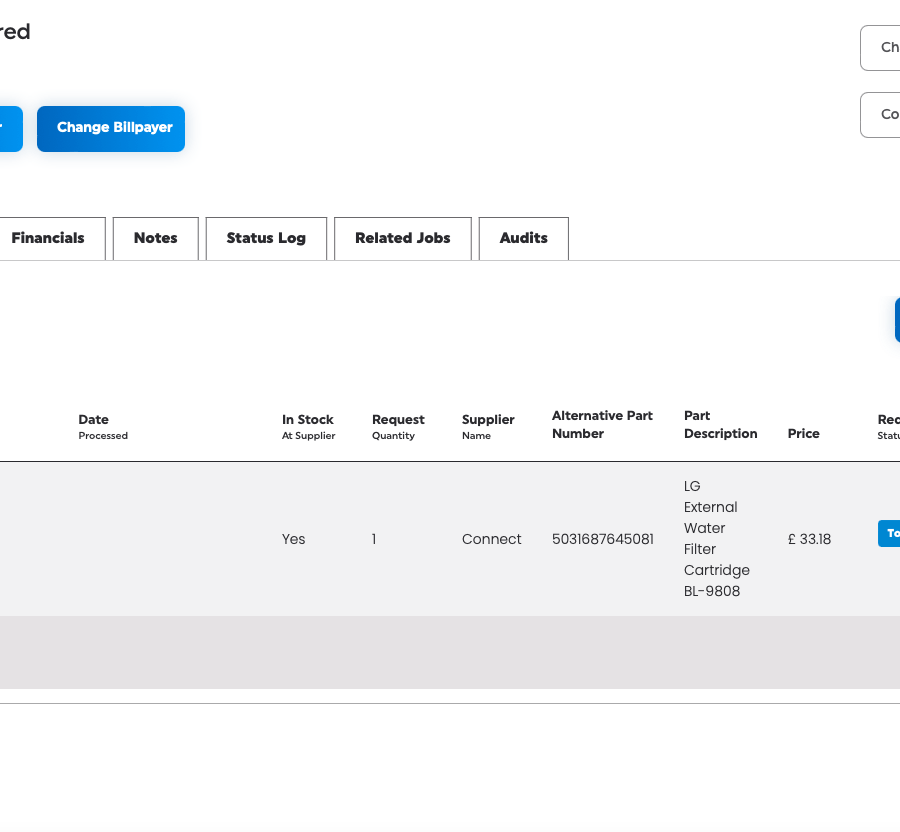Open the Financials tab

click(48, 238)
